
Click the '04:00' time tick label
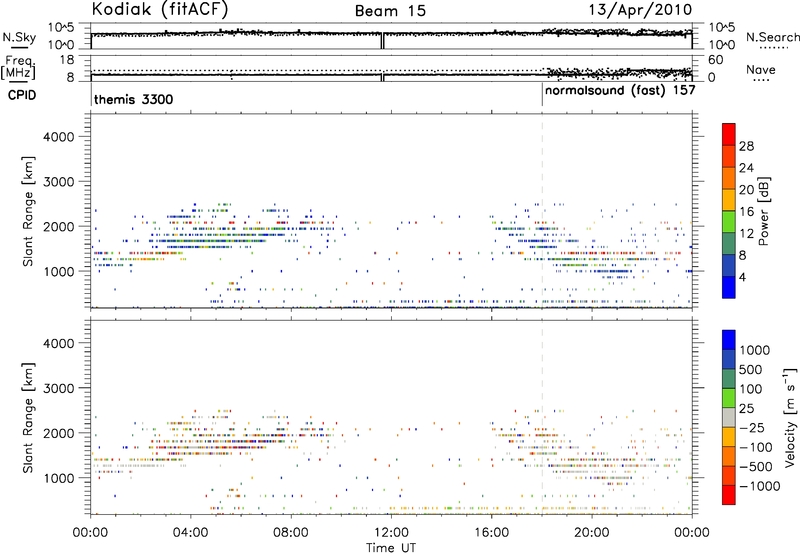[190, 533]
